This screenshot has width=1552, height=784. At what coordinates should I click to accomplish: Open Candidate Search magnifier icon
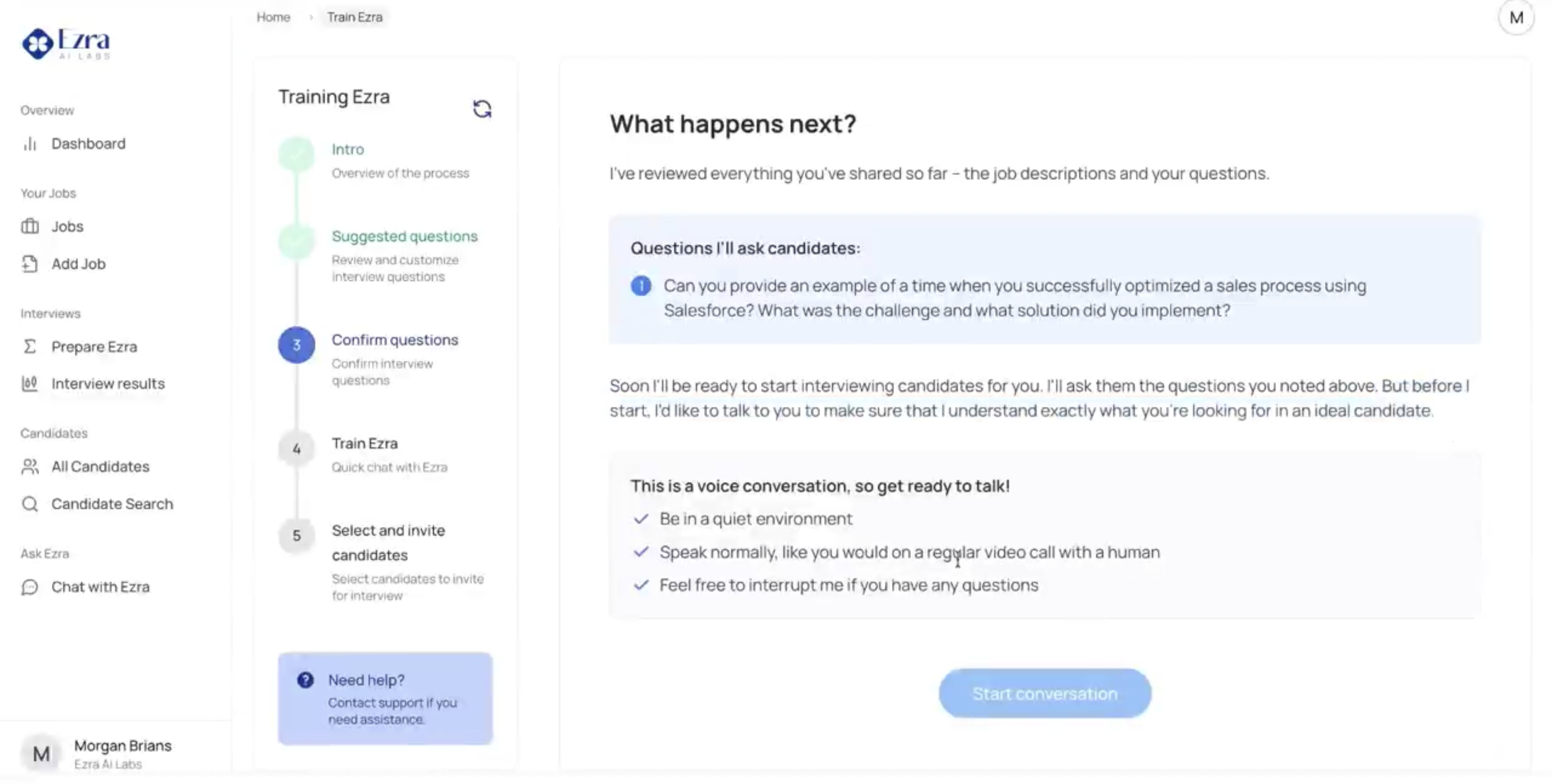[x=31, y=503]
